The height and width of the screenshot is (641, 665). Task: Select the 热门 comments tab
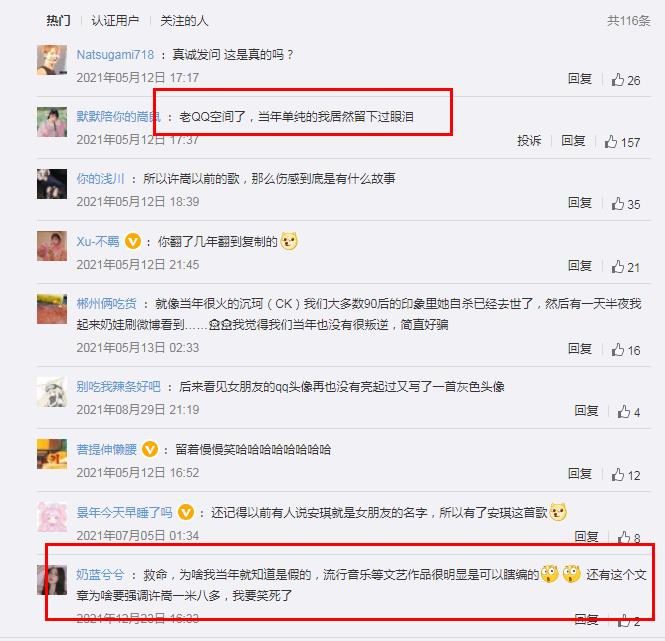[x=59, y=20]
